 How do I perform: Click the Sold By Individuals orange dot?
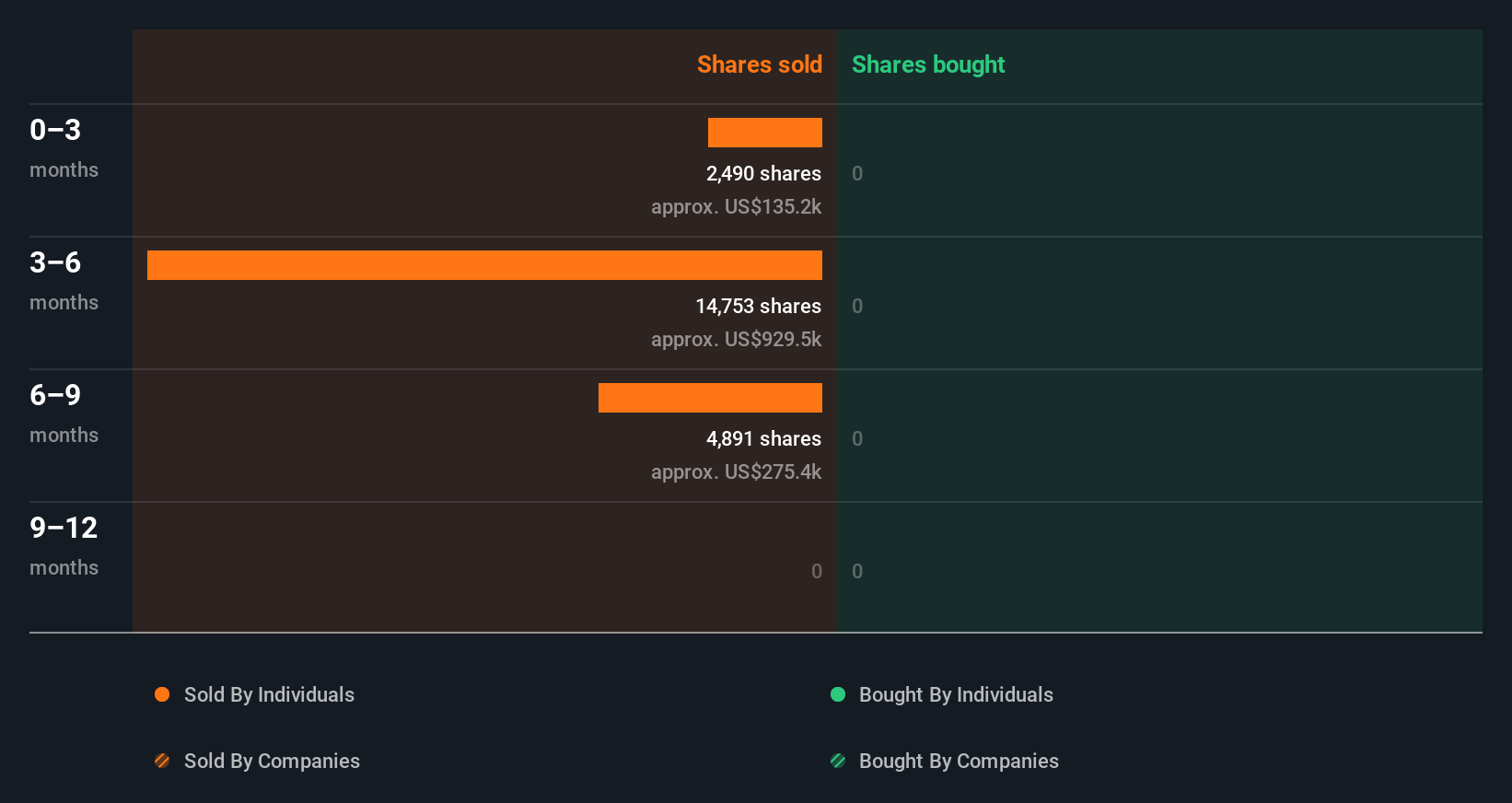click(x=162, y=694)
